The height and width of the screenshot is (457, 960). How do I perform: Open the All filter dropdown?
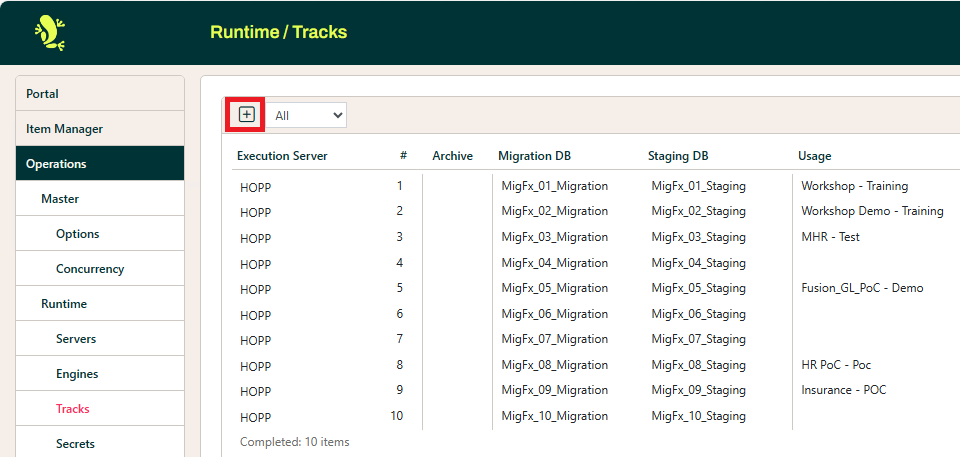click(306, 115)
